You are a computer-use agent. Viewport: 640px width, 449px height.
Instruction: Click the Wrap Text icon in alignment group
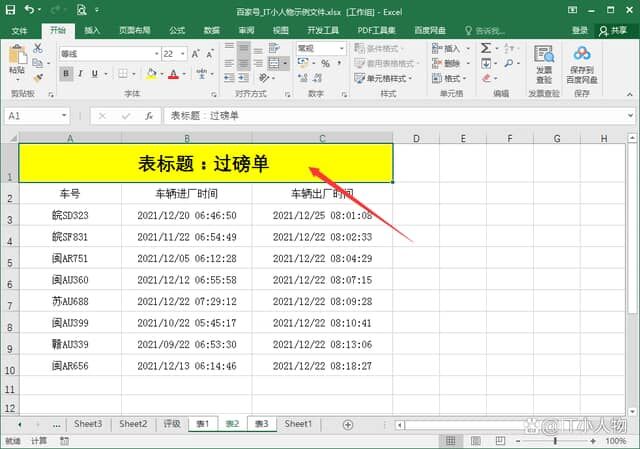pos(274,48)
